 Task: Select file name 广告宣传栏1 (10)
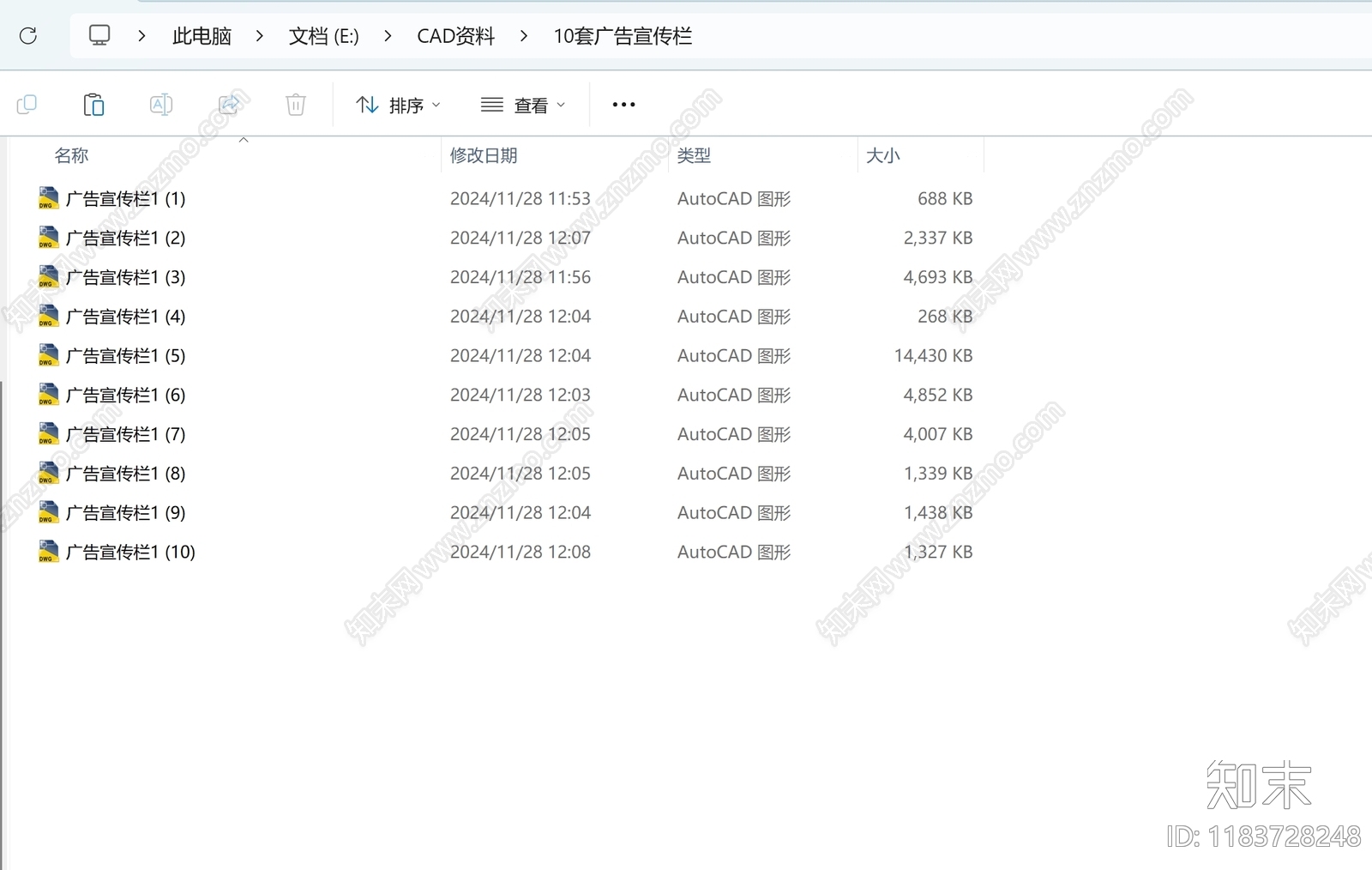[131, 553]
